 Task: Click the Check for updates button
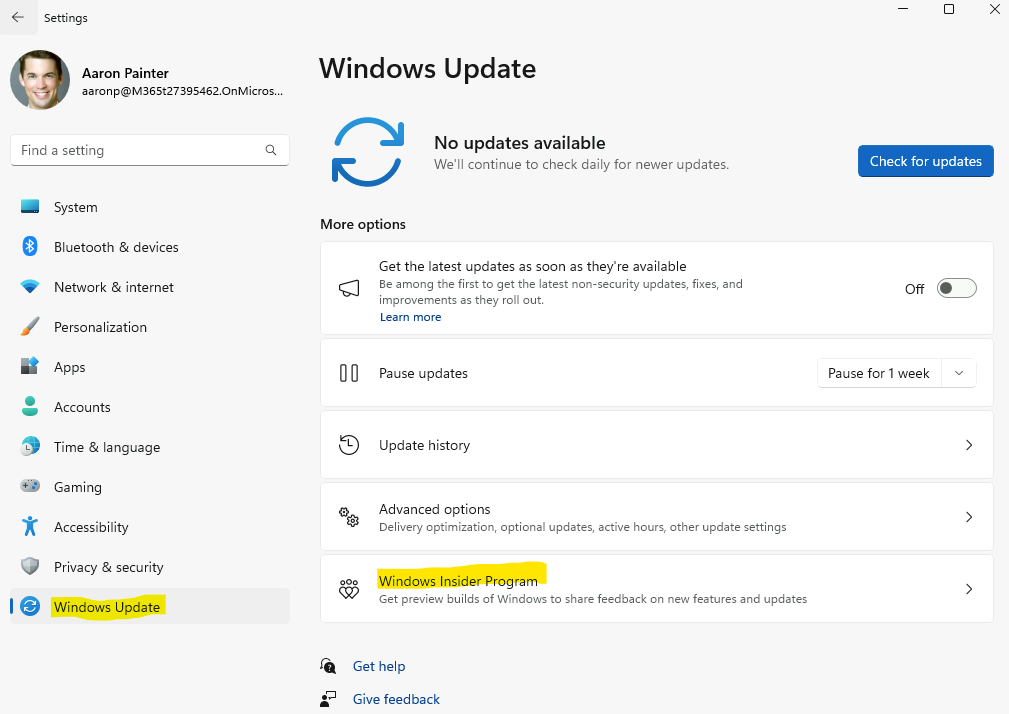[x=925, y=161]
